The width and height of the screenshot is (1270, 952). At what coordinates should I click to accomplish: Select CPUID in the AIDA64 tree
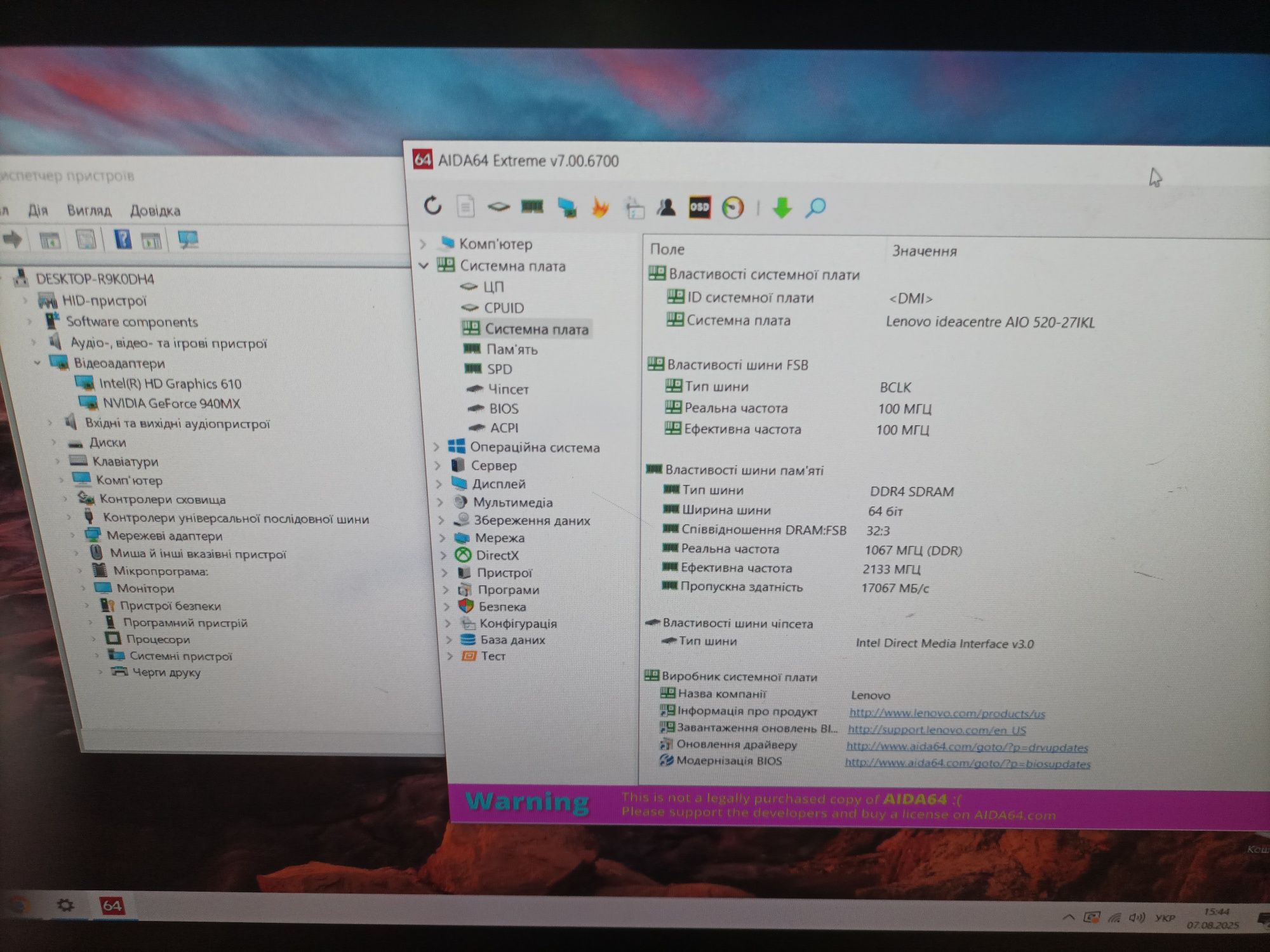tap(504, 308)
